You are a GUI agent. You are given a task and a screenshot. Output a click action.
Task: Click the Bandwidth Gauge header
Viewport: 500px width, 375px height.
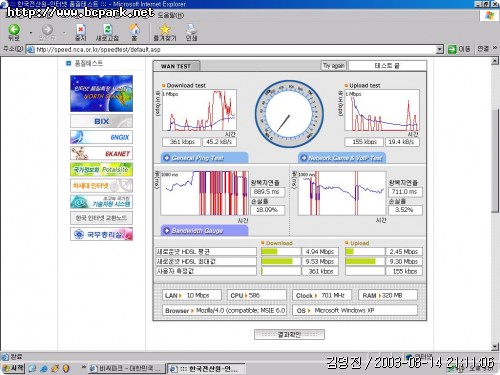(204, 231)
